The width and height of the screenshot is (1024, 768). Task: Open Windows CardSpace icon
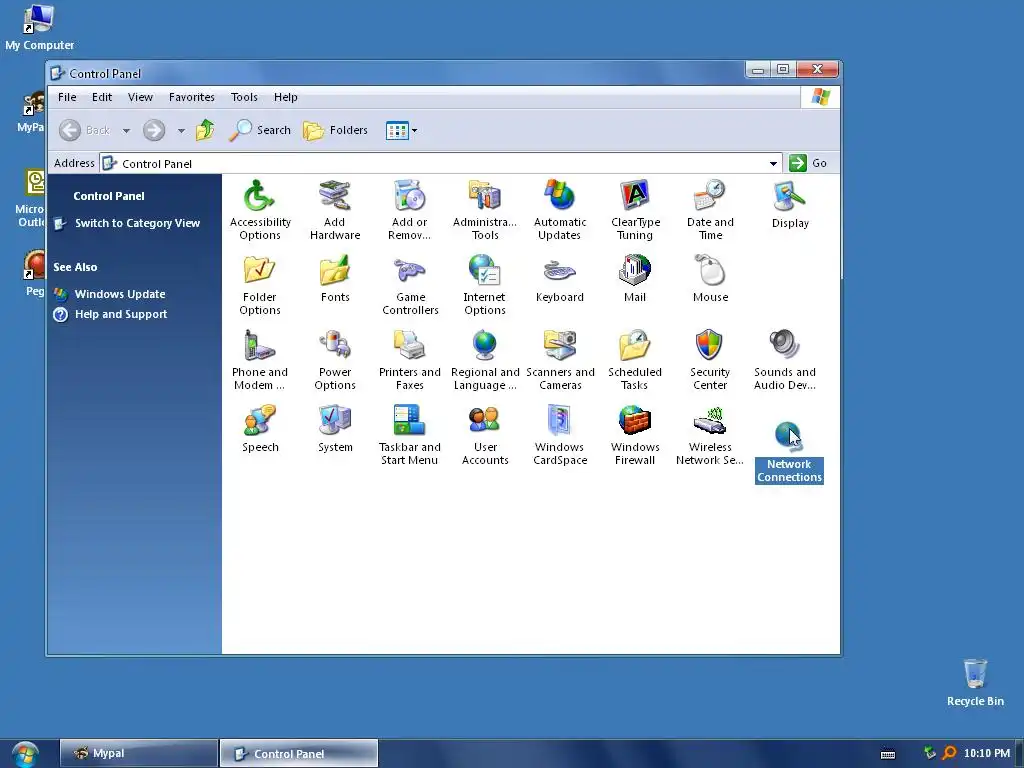tap(560, 435)
